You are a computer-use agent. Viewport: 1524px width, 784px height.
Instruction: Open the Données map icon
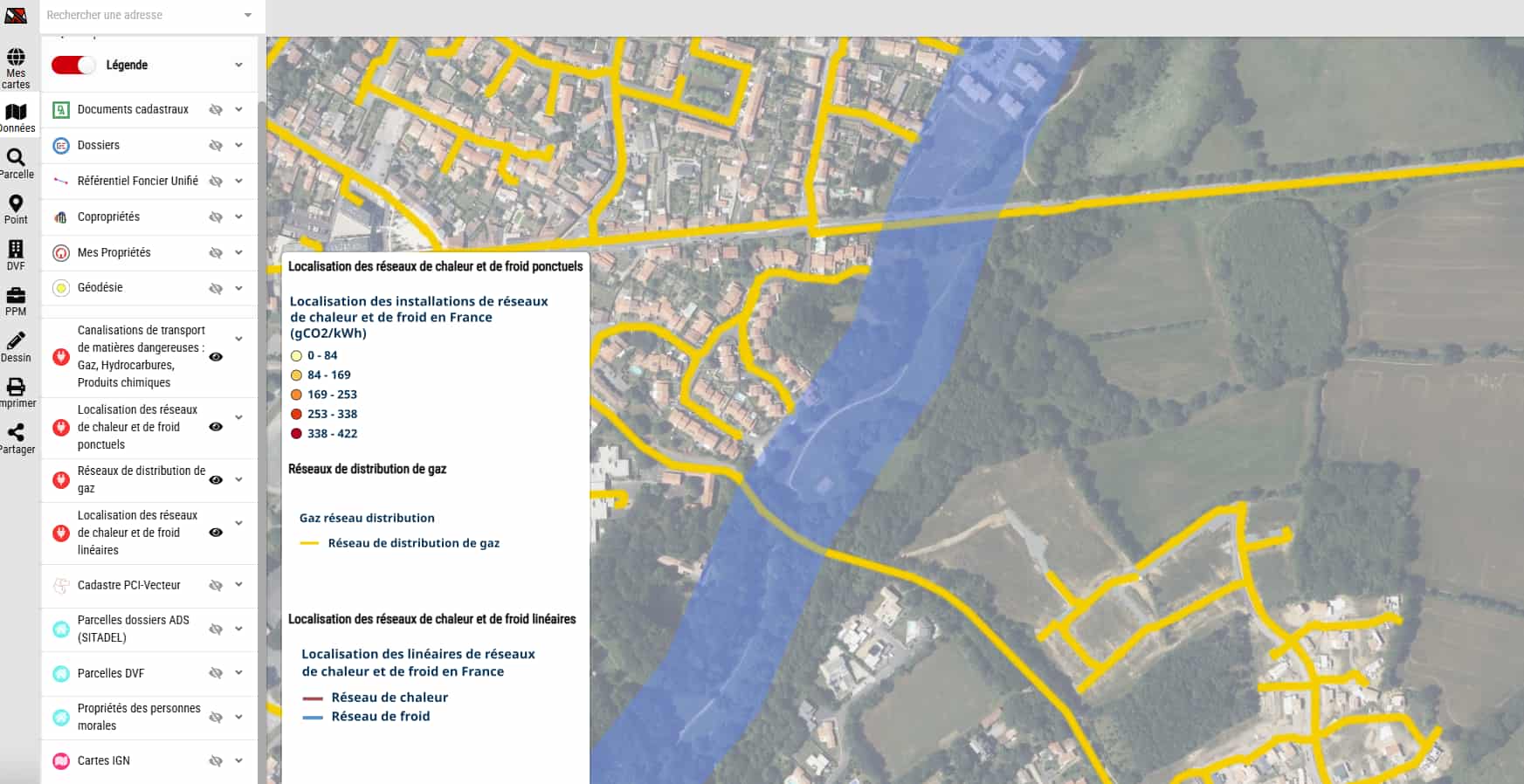tap(16, 113)
